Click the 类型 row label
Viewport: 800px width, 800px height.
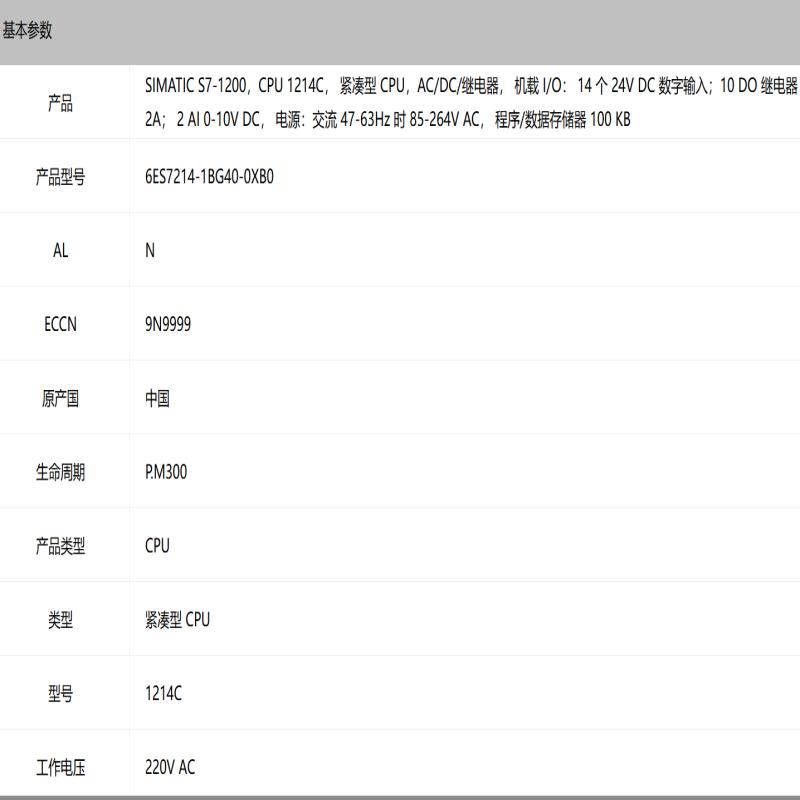[60, 620]
